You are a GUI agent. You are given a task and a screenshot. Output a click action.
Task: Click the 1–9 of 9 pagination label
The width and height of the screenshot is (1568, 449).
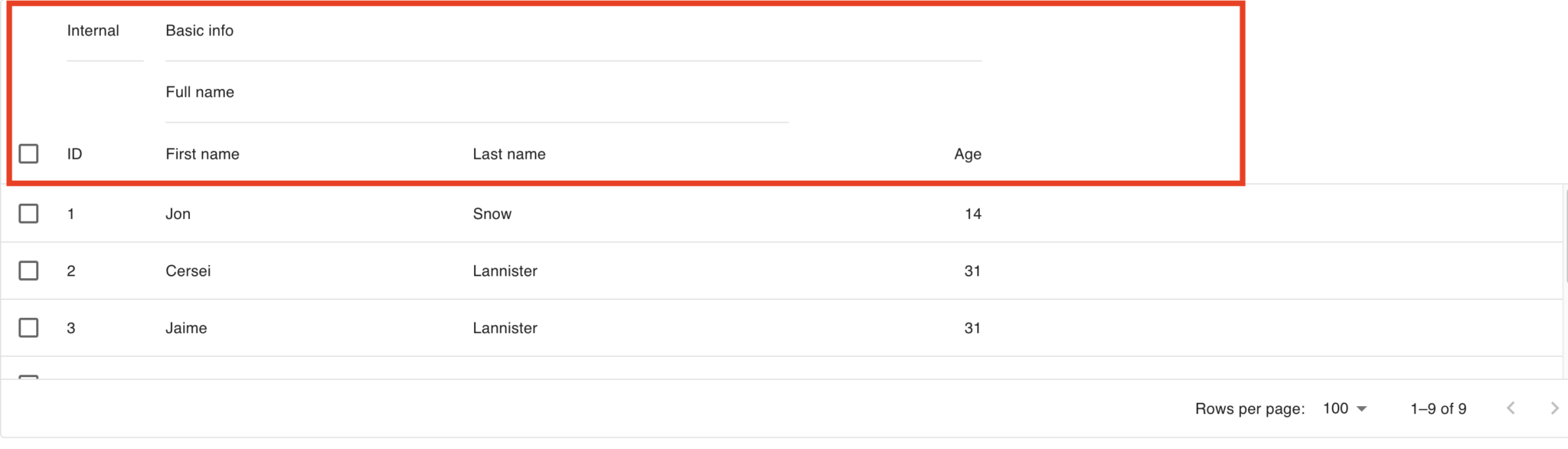(x=1438, y=408)
